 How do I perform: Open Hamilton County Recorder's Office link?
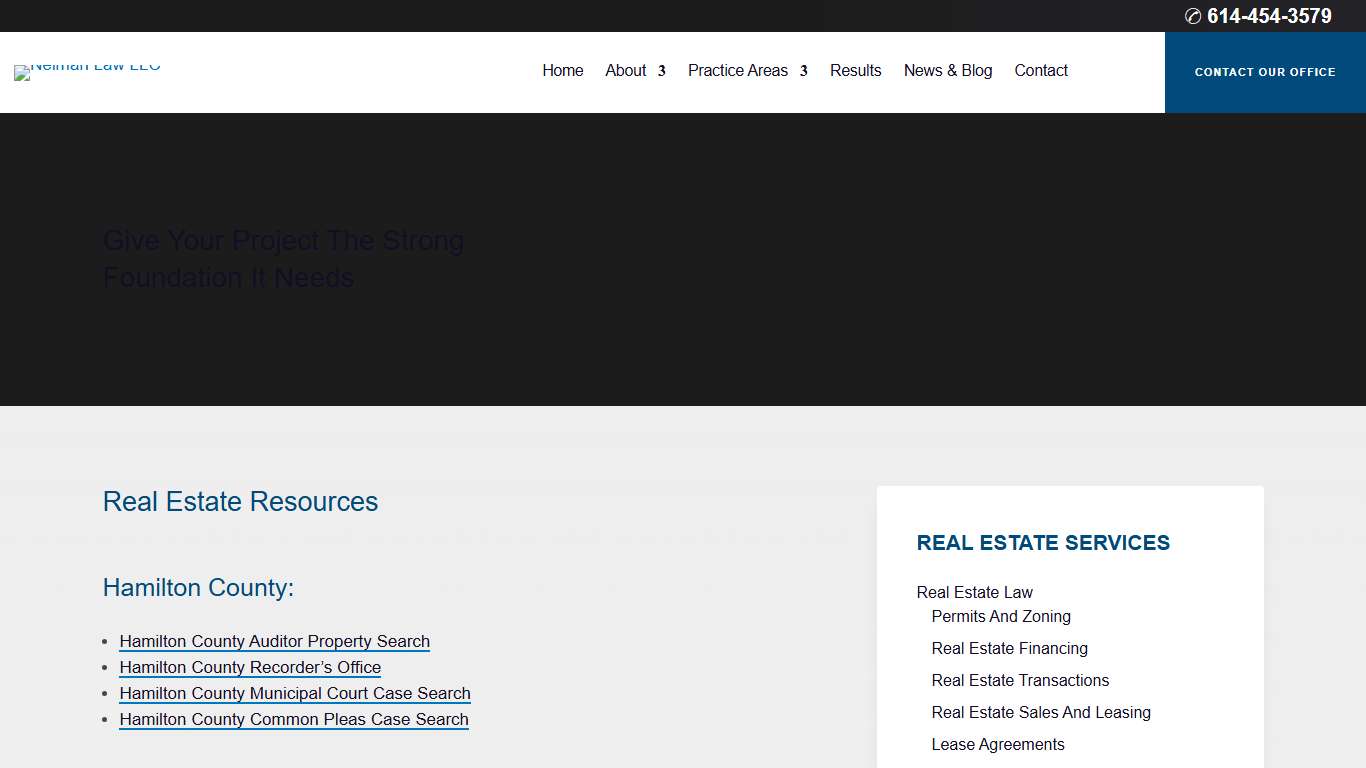tap(249, 667)
